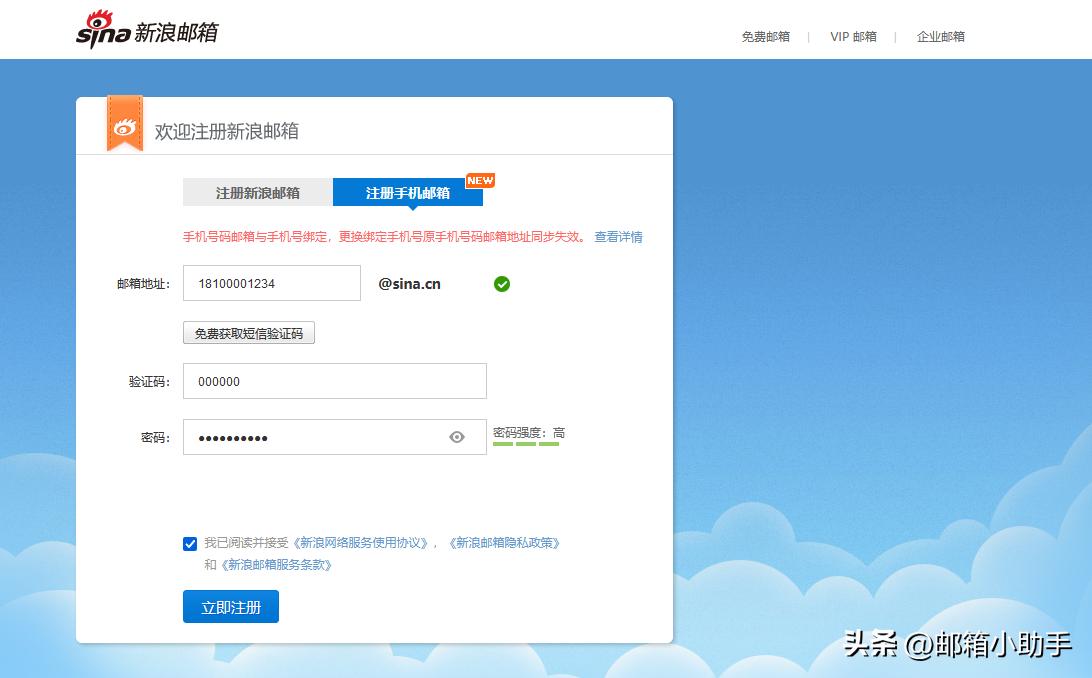Focus the 密码 password field
Viewport: 1092px width, 678px height.
click(334, 437)
